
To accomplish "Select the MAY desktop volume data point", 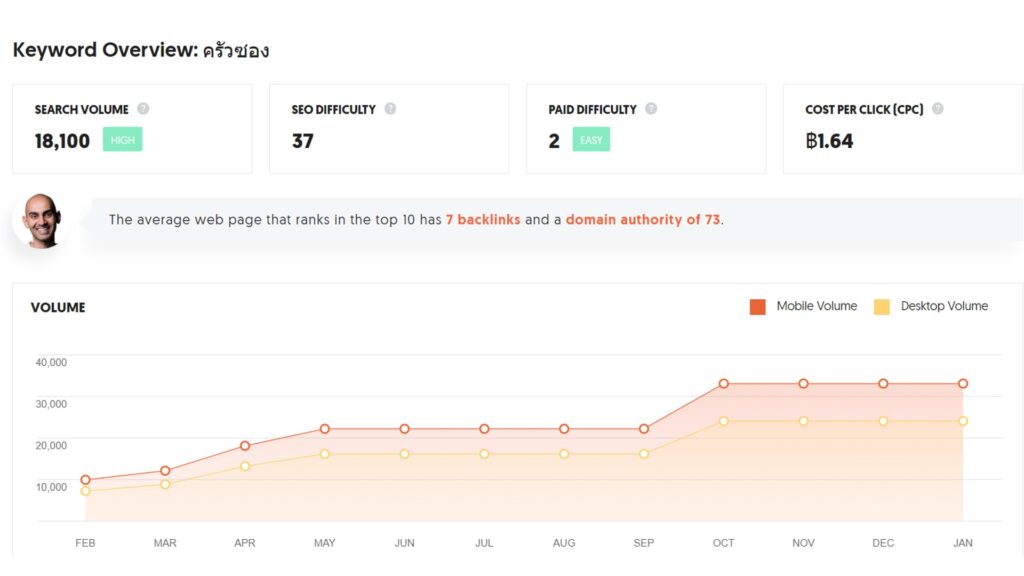I will pyautogui.click(x=325, y=454).
